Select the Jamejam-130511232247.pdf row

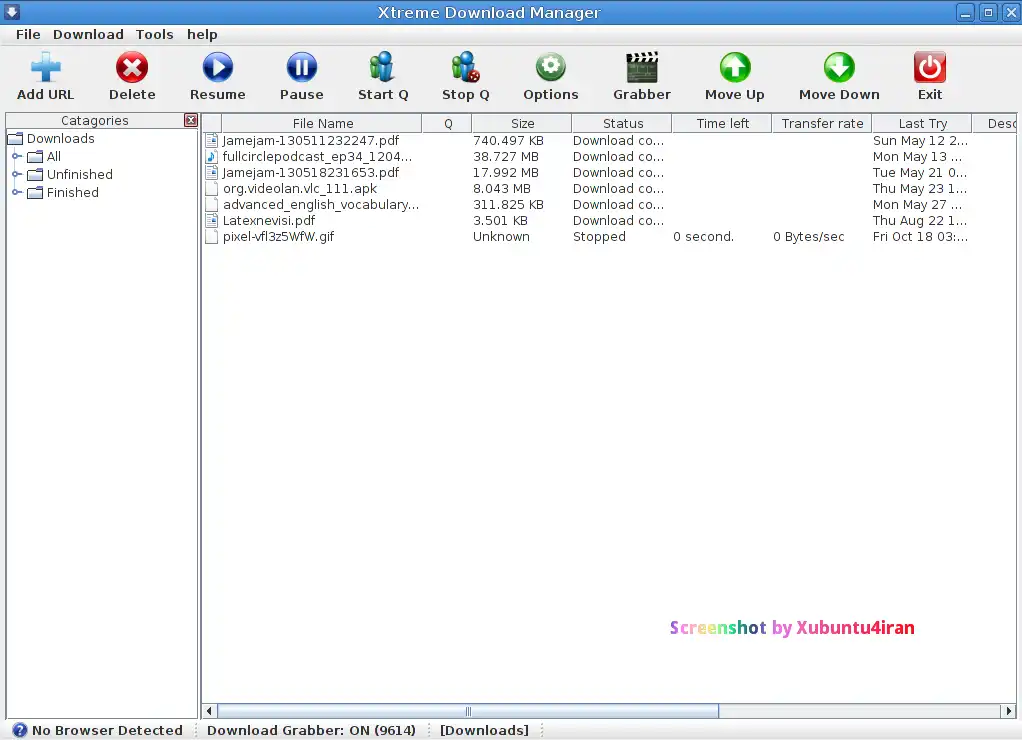pos(609,140)
